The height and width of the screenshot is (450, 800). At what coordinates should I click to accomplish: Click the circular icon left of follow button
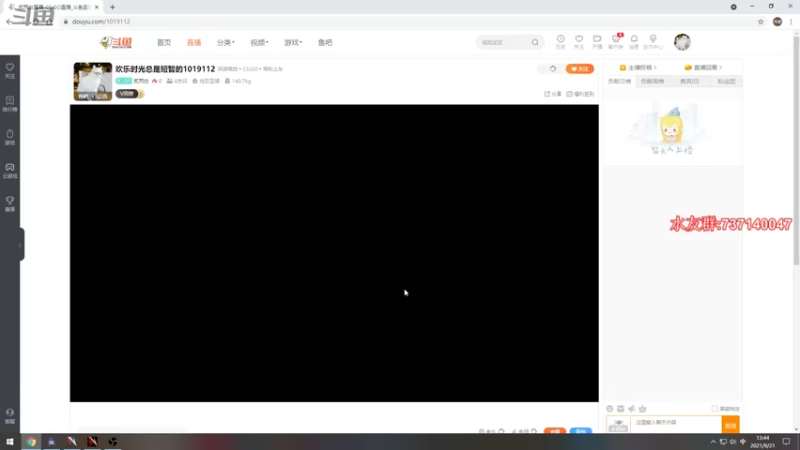552,69
